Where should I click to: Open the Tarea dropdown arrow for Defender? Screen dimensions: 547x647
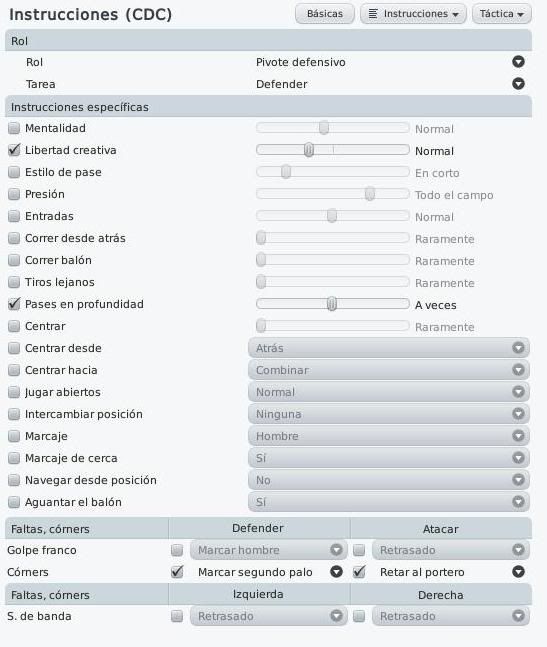[518, 84]
